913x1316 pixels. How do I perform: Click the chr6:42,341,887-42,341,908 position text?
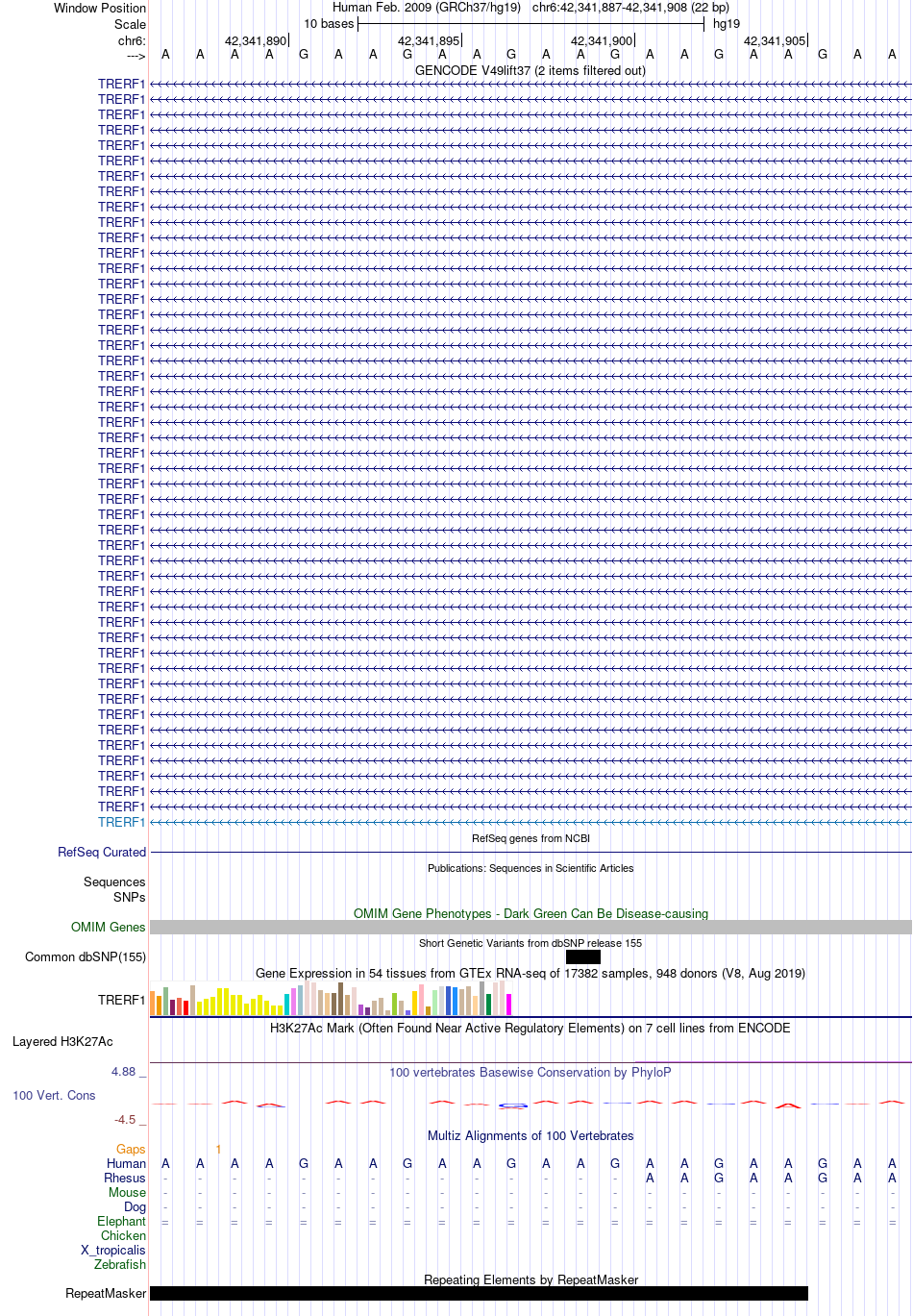630,7
